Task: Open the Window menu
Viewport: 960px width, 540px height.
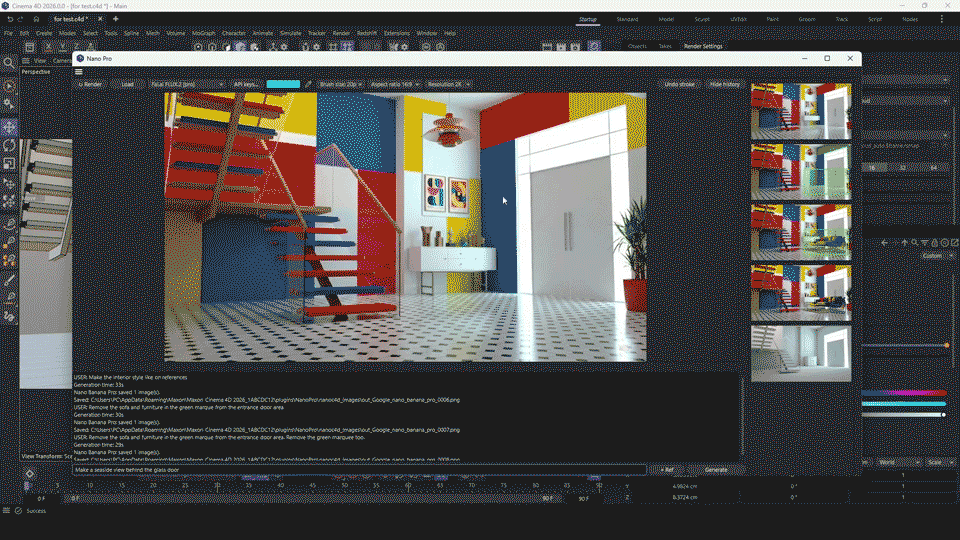Action: pos(427,33)
